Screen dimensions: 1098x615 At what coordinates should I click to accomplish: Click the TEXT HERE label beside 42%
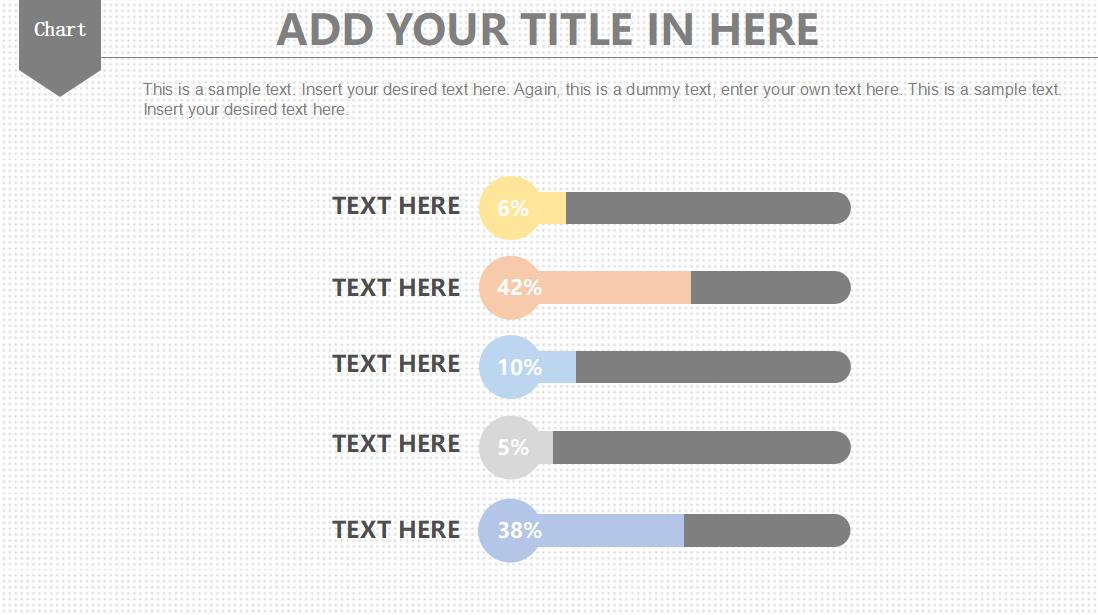click(x=396, y=288)
